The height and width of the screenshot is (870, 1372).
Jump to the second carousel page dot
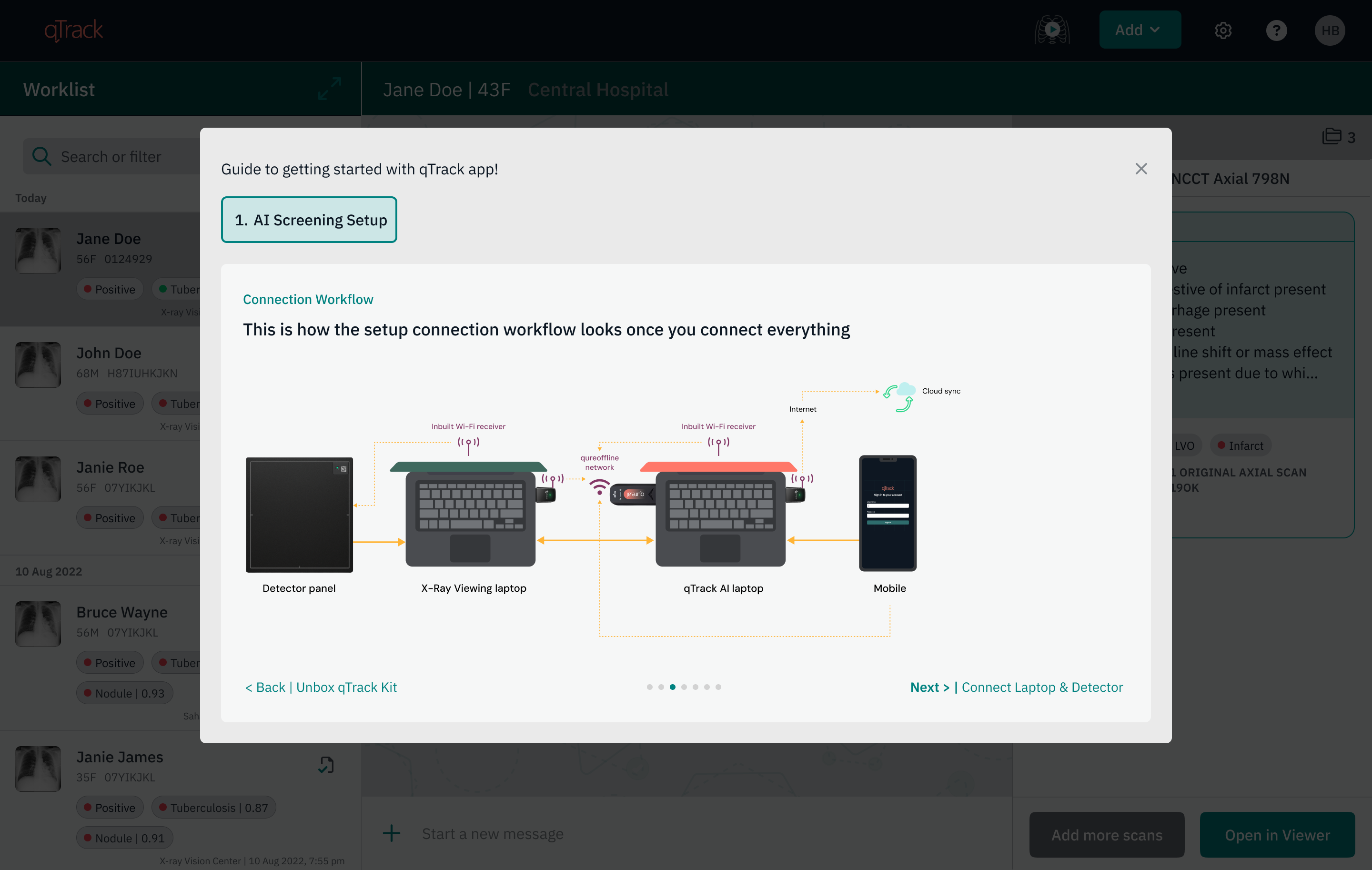click(x=661, y=687)
